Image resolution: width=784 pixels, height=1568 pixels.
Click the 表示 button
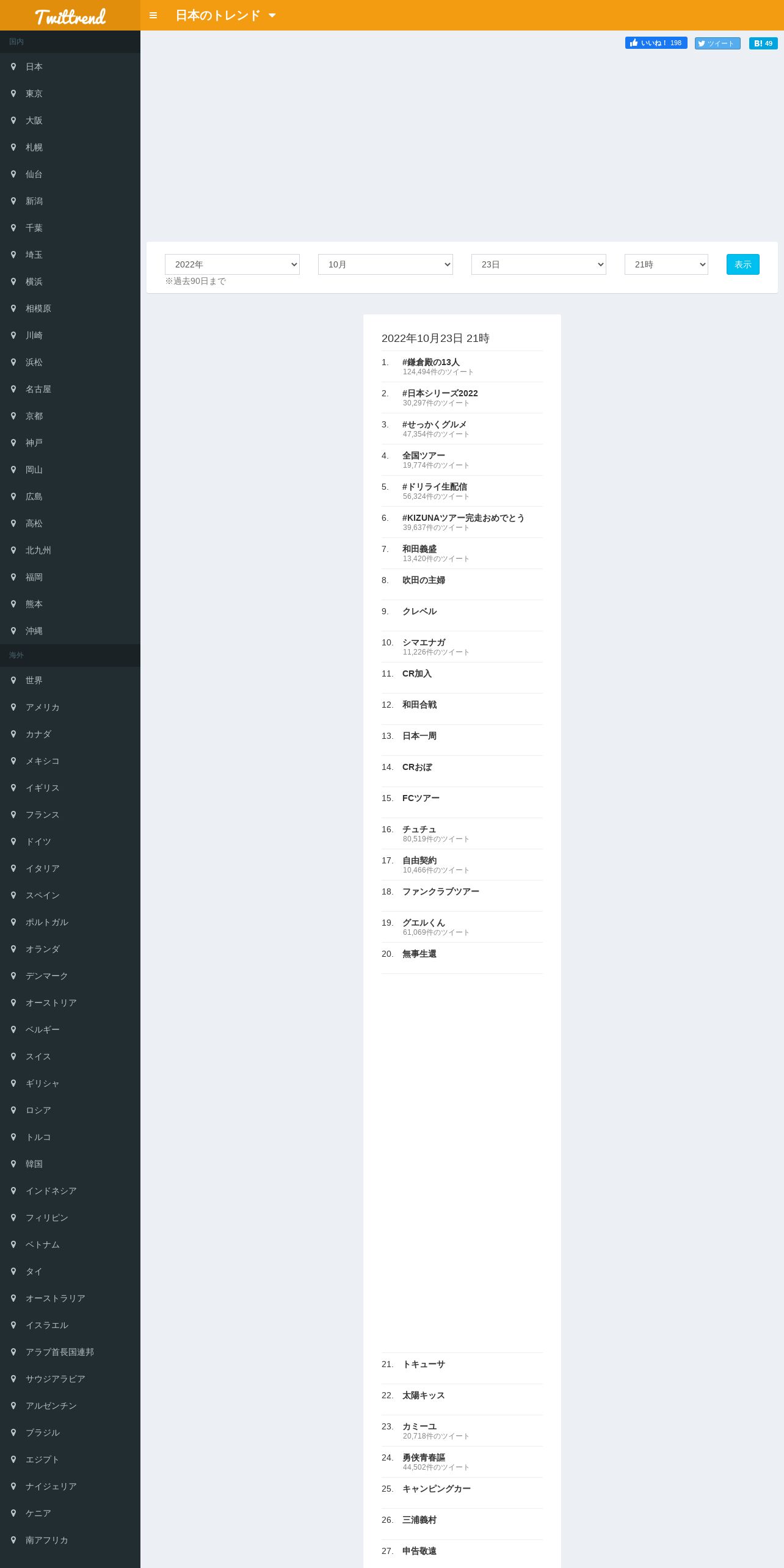743,264
